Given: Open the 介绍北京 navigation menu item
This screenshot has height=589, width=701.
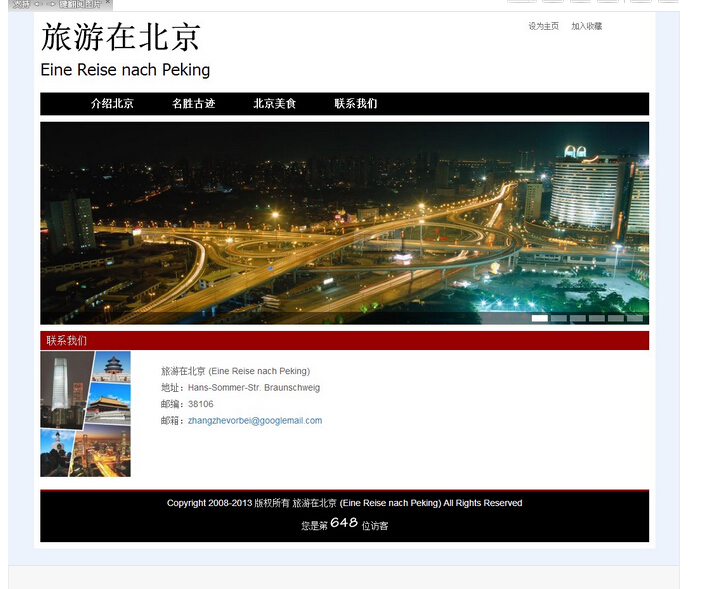Looking at the screenshot, I should (x=112, y=104).
